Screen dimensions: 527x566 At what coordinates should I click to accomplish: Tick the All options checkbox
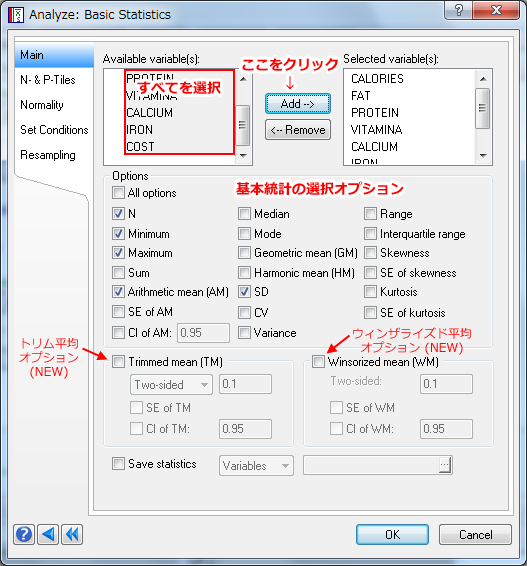(118, 193)
